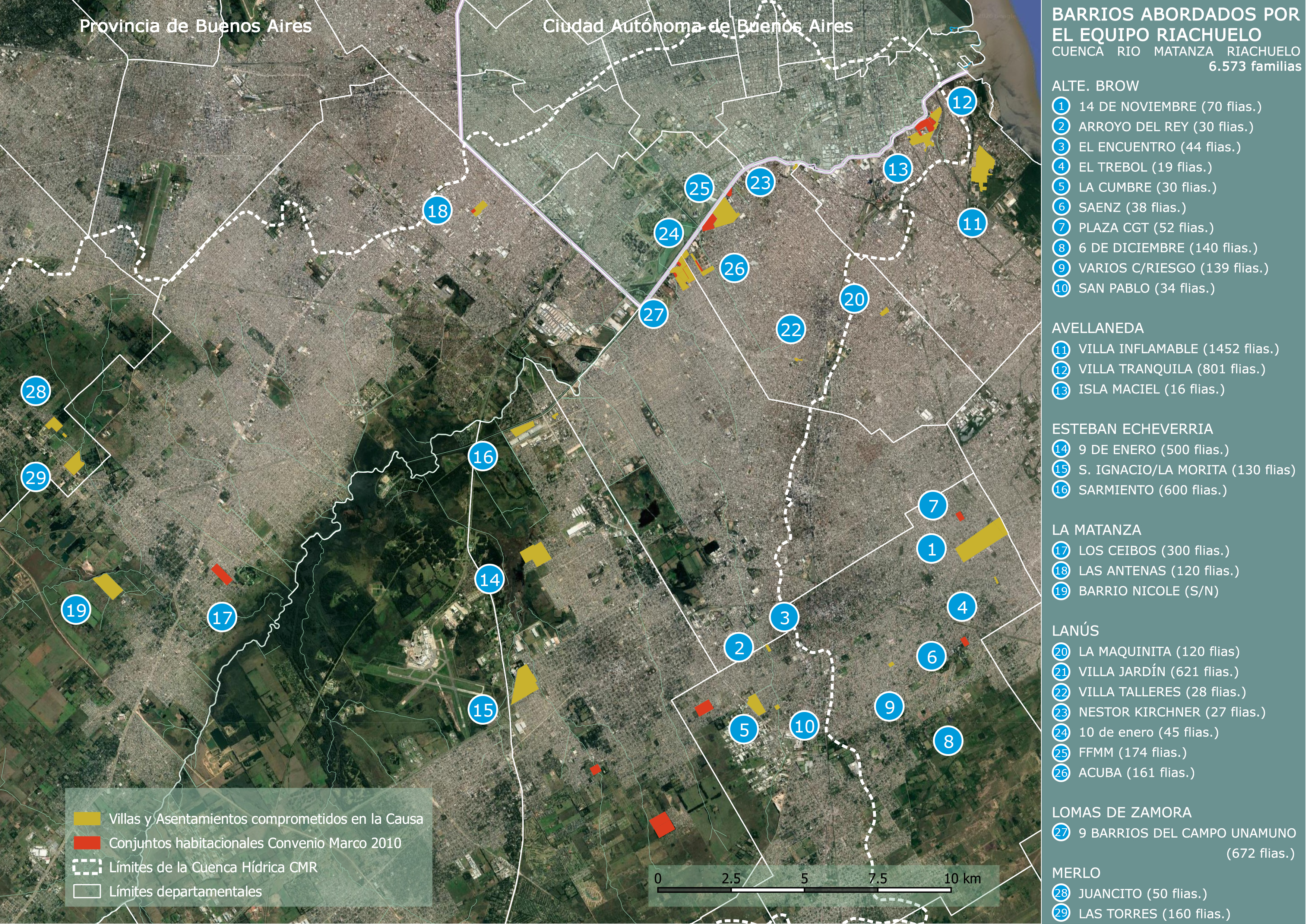The image size is (1307, 924).
Task: Click map marker number 3
Action: click(784, 617)
